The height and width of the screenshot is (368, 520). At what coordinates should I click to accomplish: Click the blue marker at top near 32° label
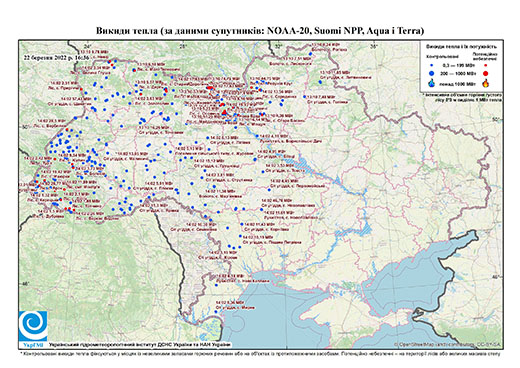[310, 54]
